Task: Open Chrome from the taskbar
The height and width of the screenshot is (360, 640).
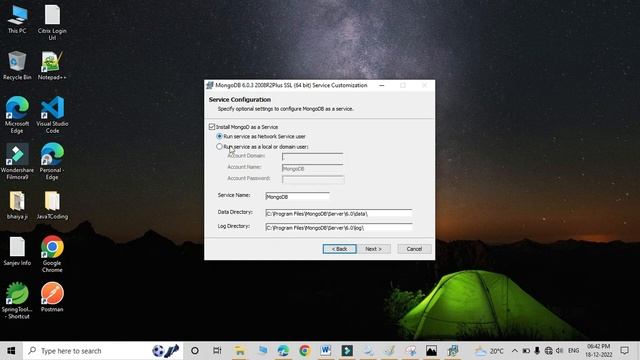Action: point(304,351)
